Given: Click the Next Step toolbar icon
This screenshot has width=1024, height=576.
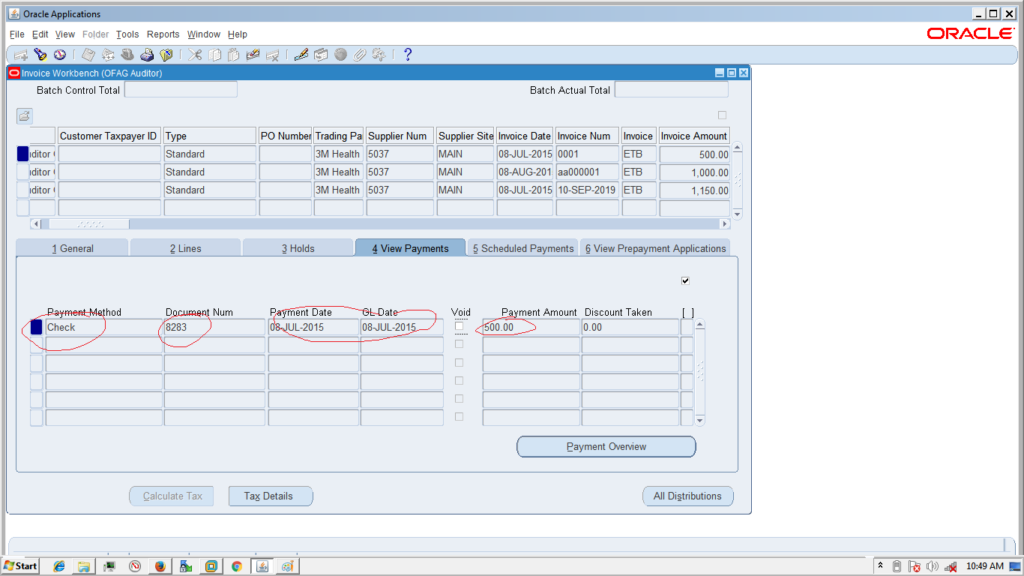Looking at the screenshot, I should pos(108,55).
